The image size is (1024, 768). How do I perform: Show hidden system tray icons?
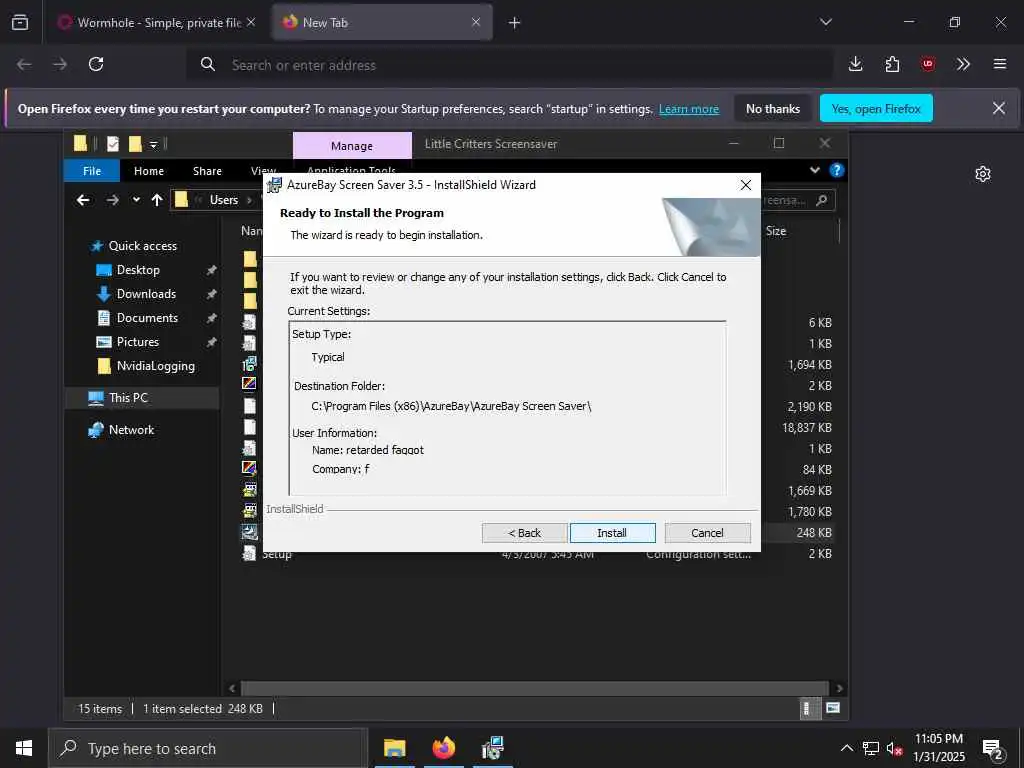pyautogui.click(x=846, y=748)
